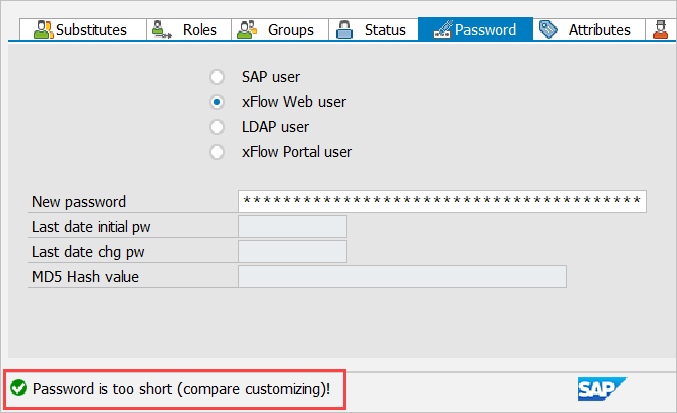Click the MD5 Hash value field
The height and width of the screenshot is (413, 677).
point(402,277)
